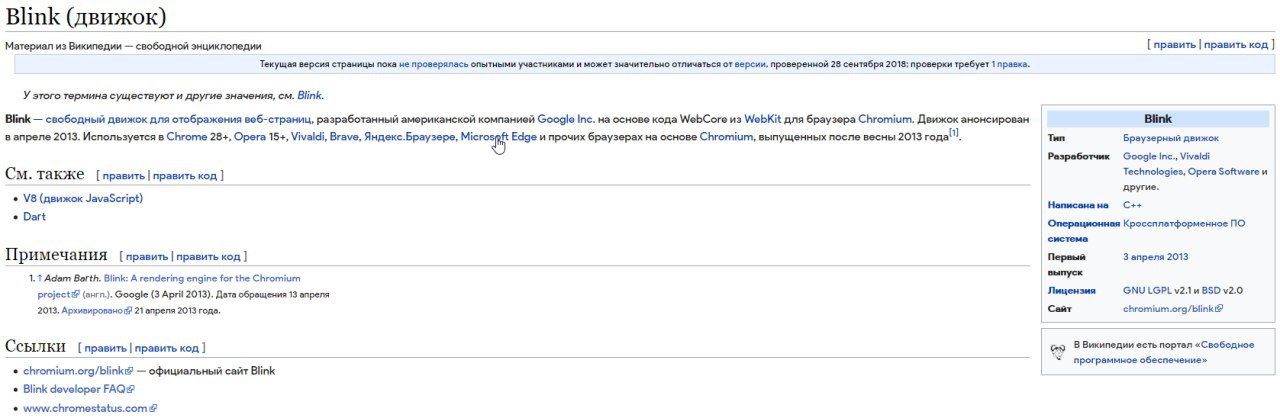Click the "1 правка" link in the notice
Image resolution: width=1280 pixels, height=418 pixels.
pyautogui.click(x=1009, y=64)
